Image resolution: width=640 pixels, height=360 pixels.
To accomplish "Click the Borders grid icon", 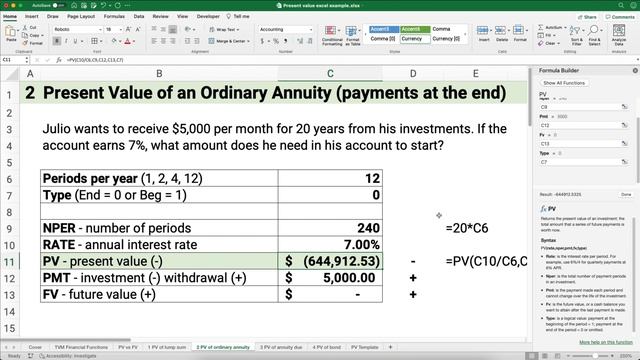I will [94, 41].
